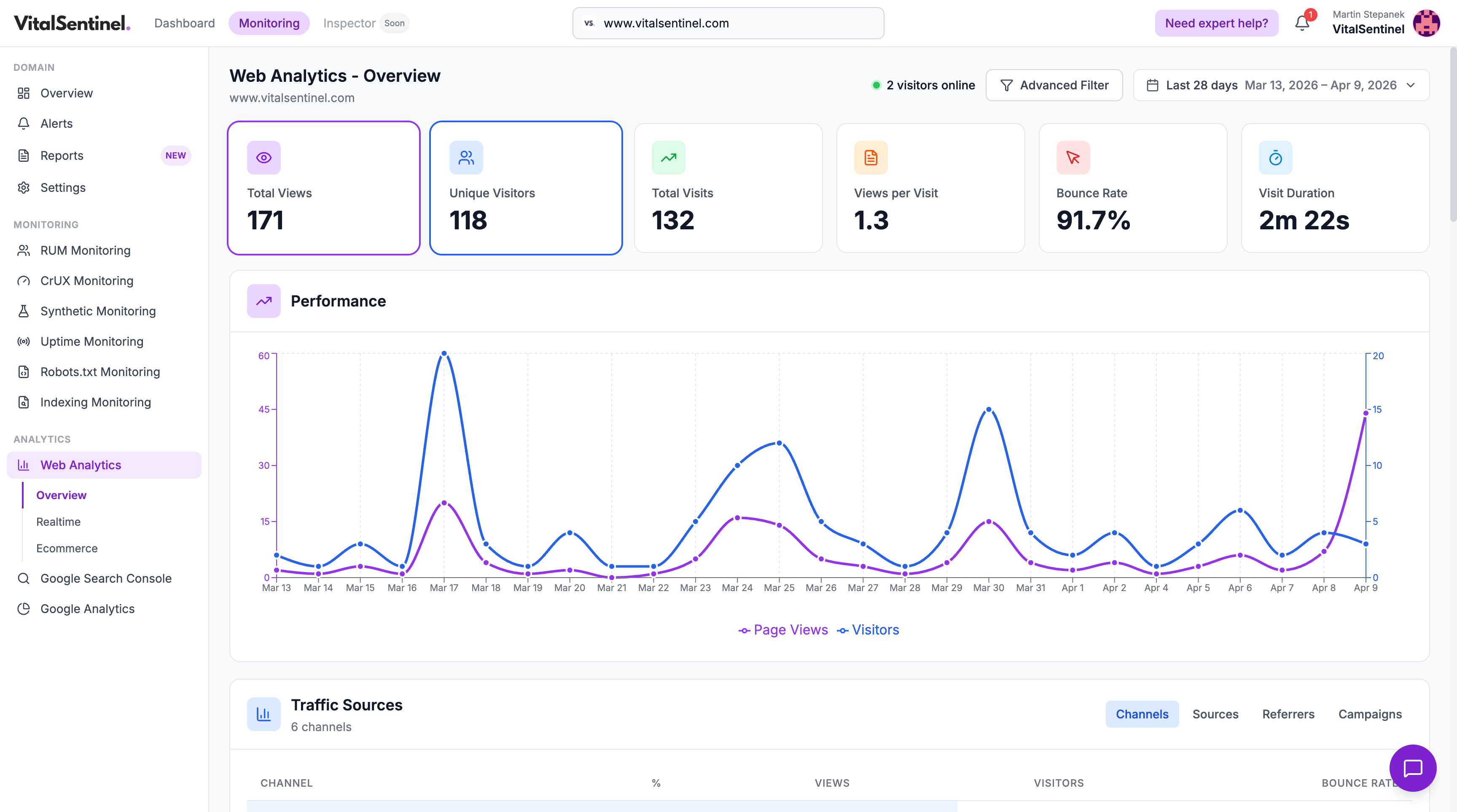Screen dimensions: 1457x812
Task: Open the Realtime analytics link
Action: tap(58, 522)
